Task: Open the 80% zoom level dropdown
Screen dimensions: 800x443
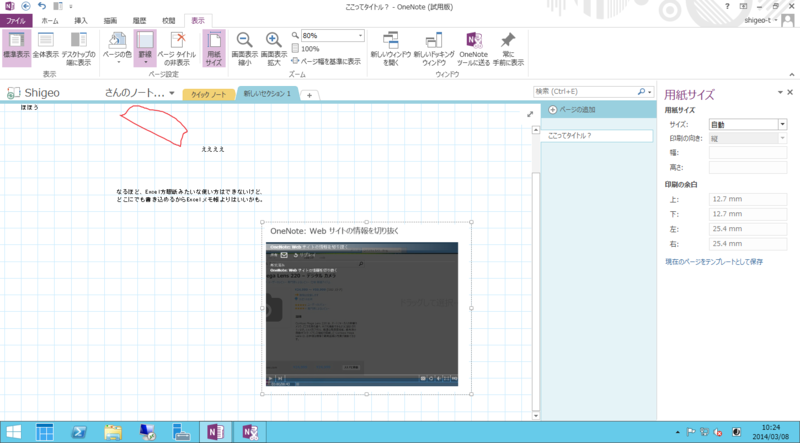Action: [360, 36]
